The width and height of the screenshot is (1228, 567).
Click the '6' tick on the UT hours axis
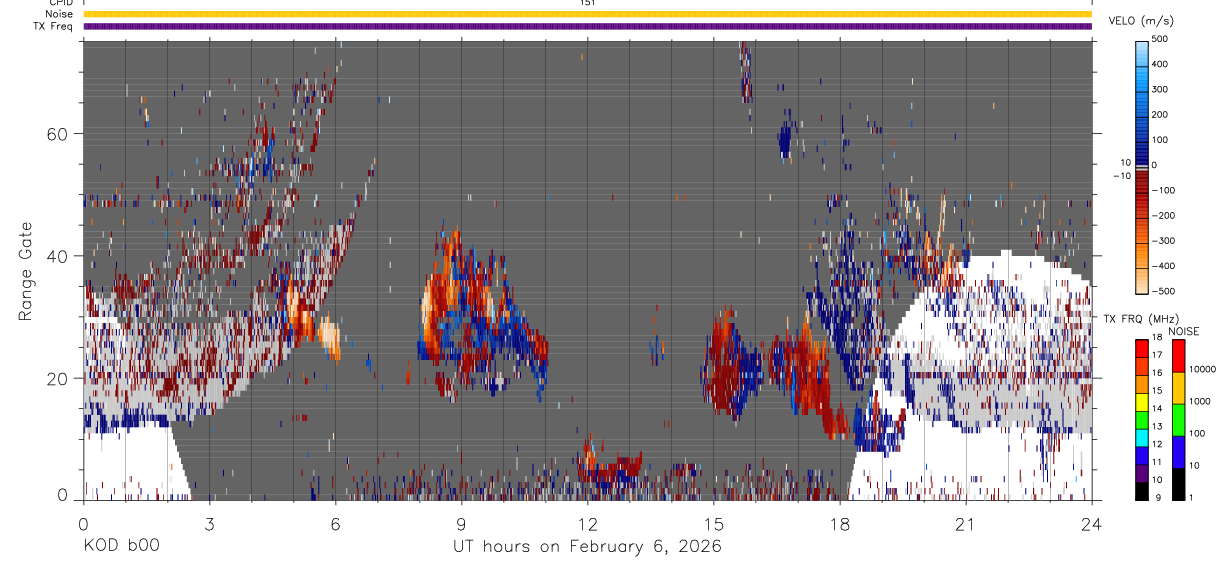click(x=335, y=524)
